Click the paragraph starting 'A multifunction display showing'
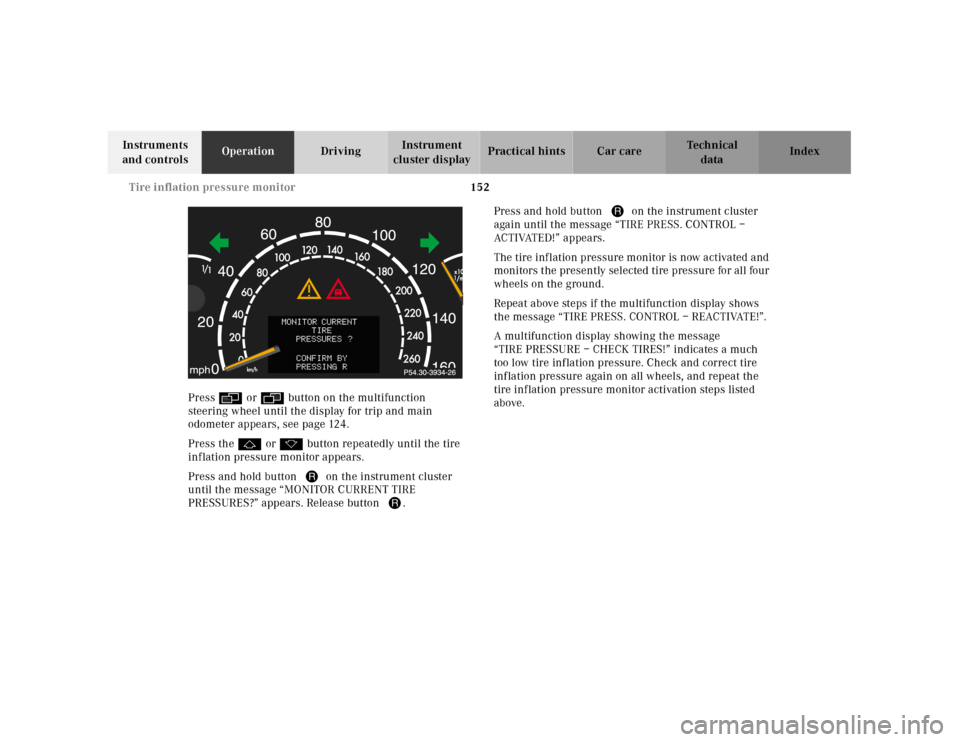Image resolution: width=960 pixels, height=742 pixels. (626, 370)
